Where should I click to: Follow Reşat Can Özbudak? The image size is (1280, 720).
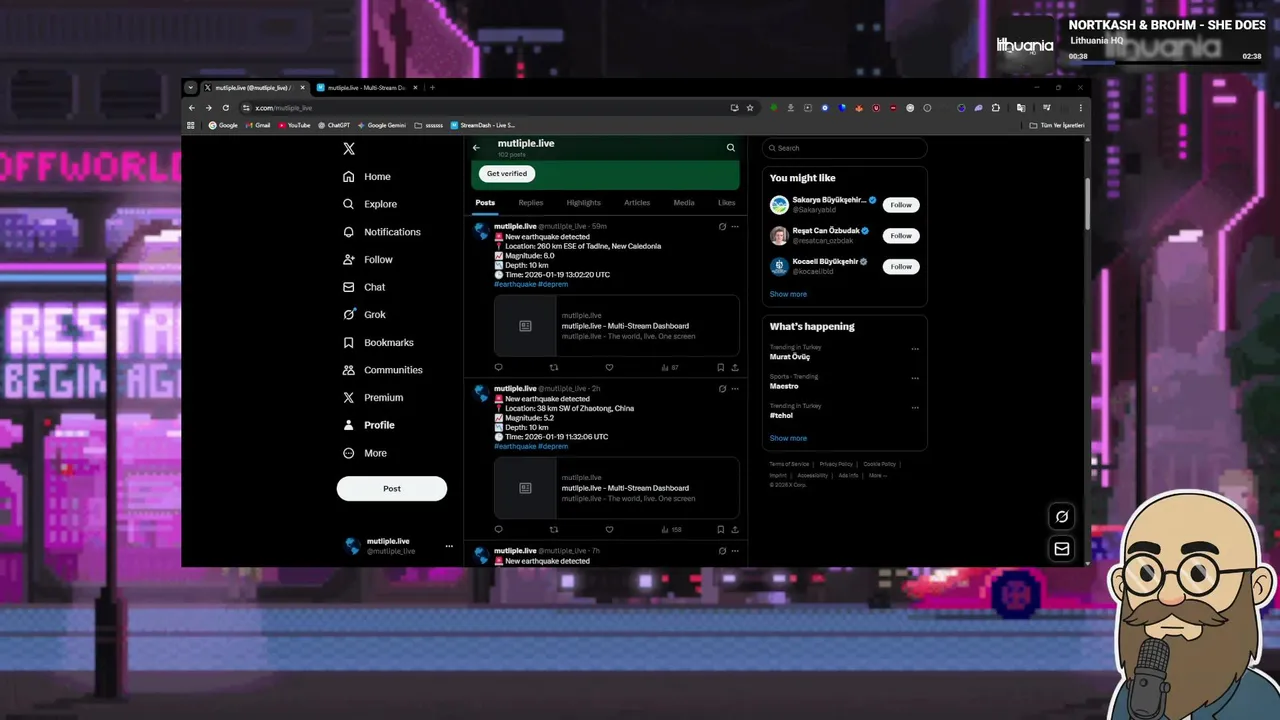tap(901, 236)
